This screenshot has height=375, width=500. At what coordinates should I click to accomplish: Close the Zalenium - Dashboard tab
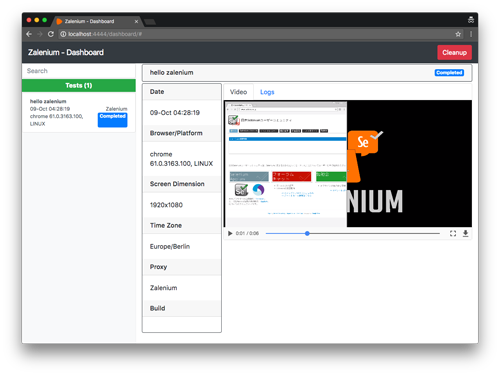pyautogui.click(x=136, y=21)
